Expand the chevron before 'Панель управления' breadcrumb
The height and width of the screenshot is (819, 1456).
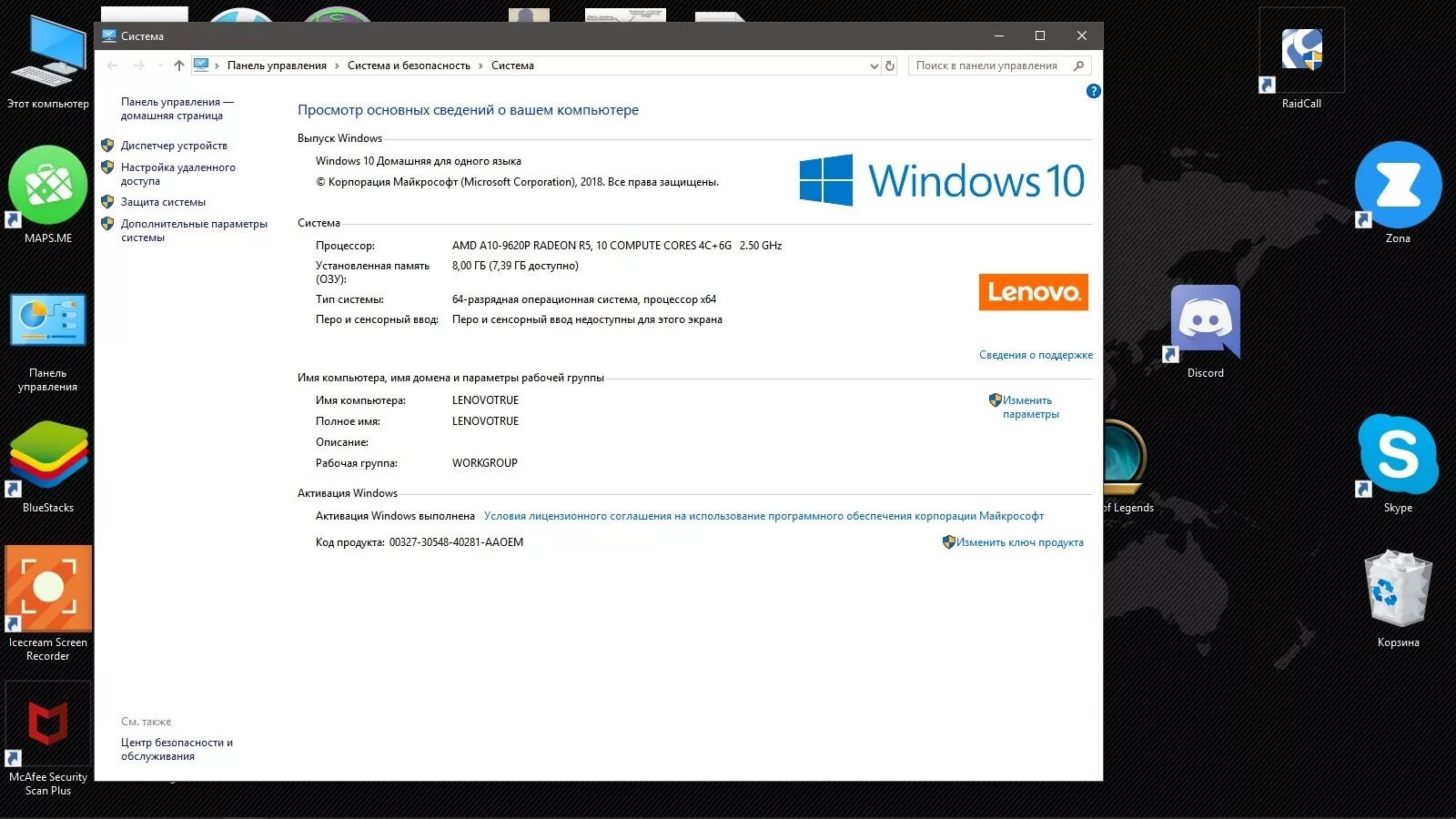coord(217,66)
